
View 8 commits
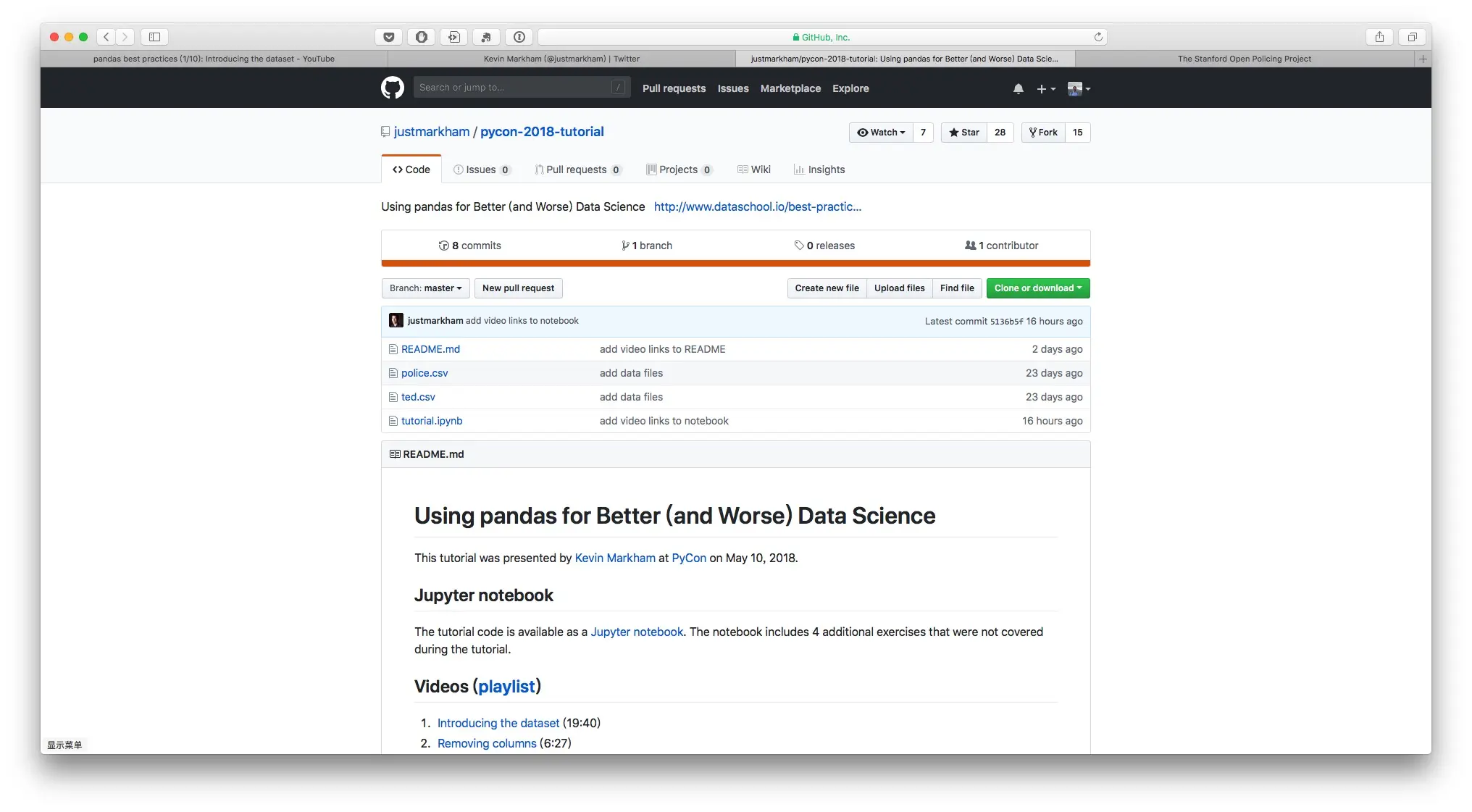click(469, 246)
